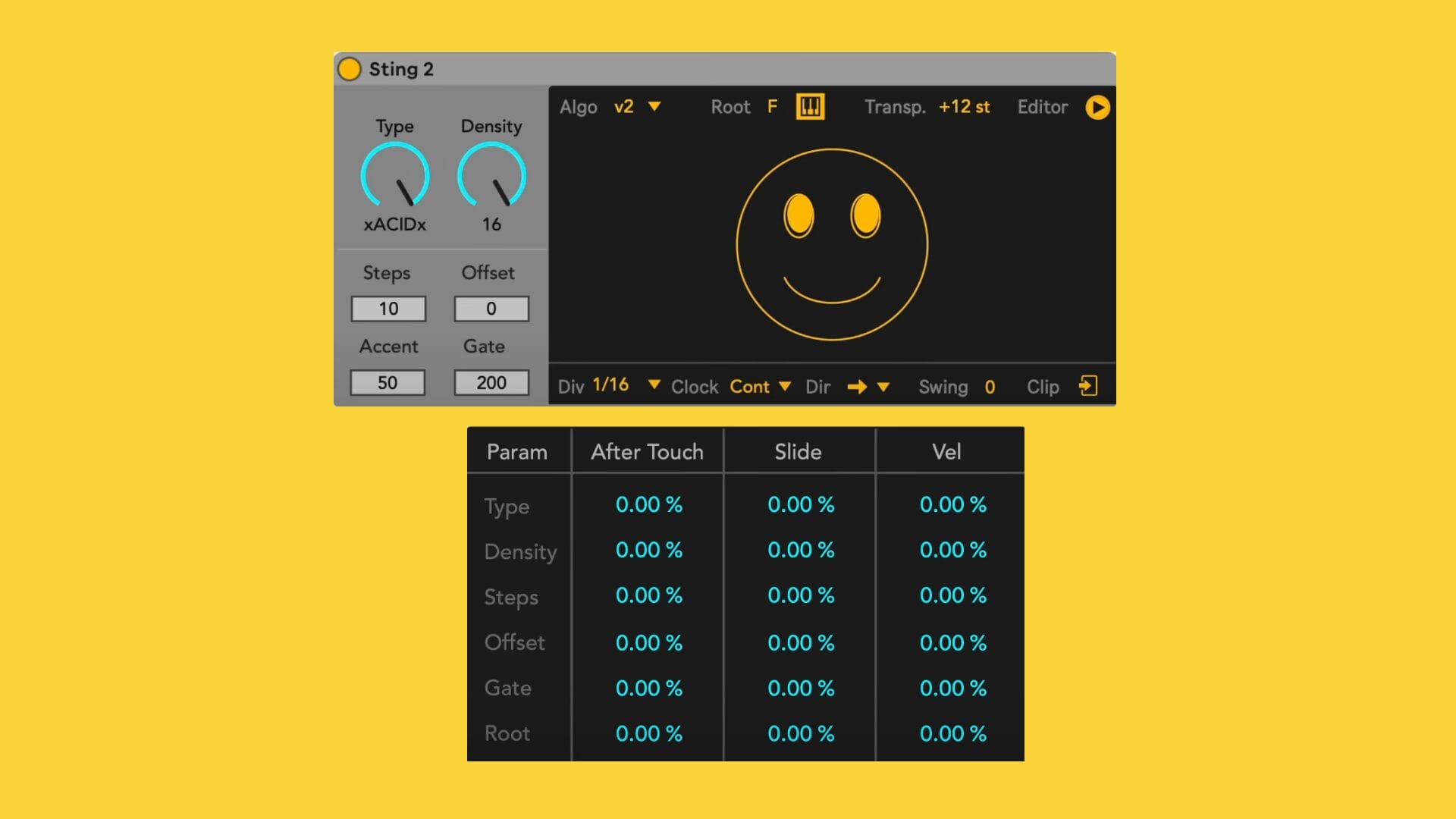Click the Dir right-arrow direction icon
This screenshot has height=819, width=1456.
click(857, 387)
